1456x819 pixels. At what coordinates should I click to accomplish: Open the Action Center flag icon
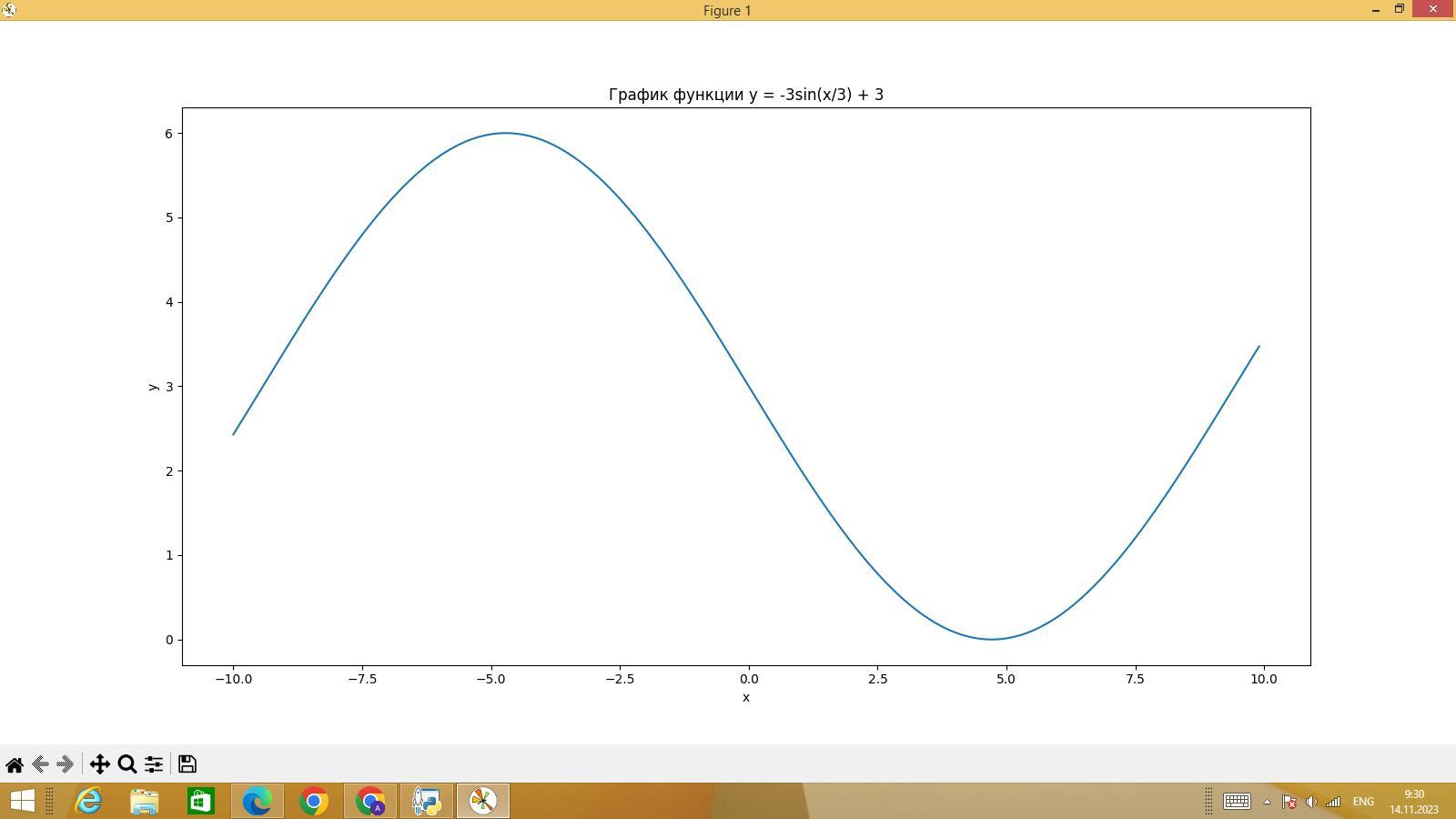pos(1289,802)
